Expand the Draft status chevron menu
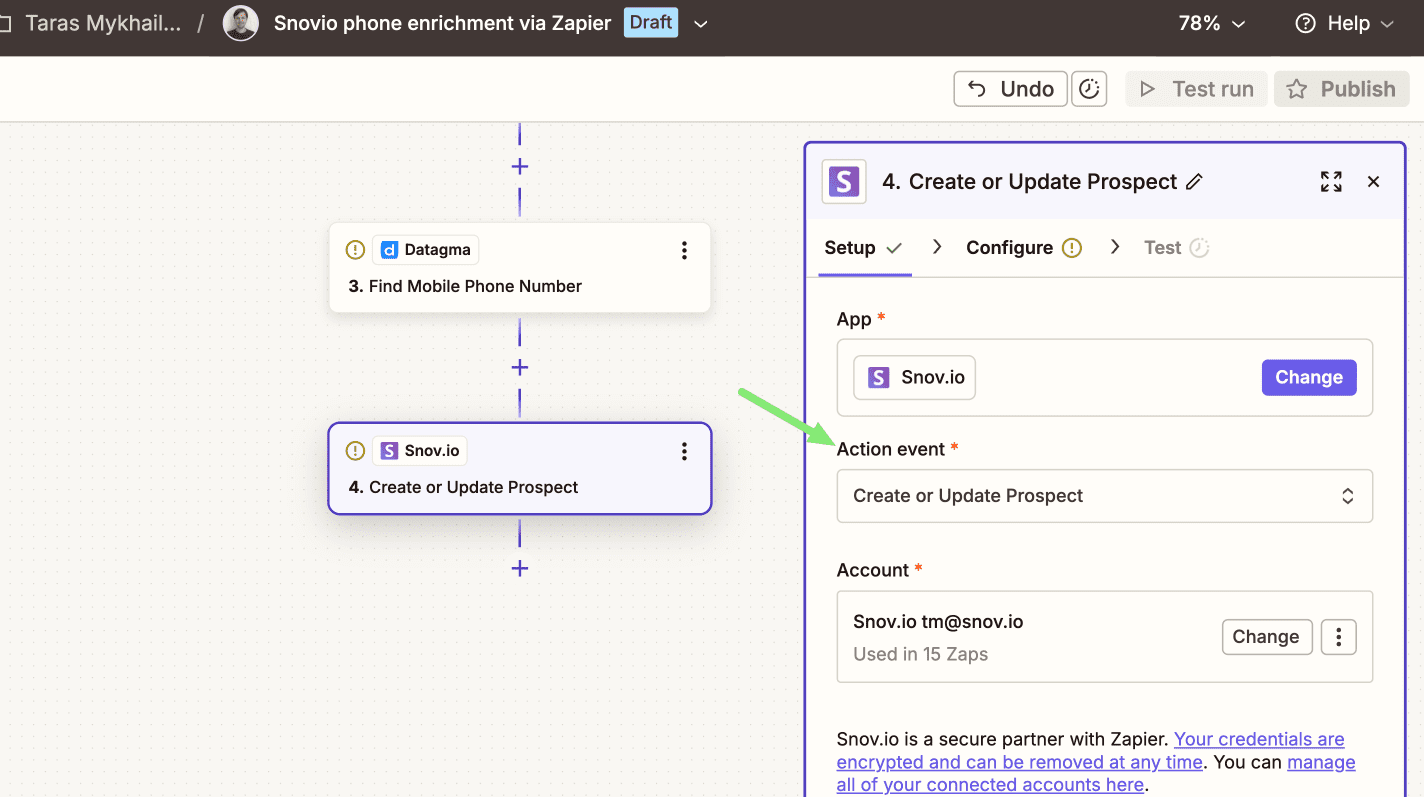Viewport: 1424px width, 797px height. [701, 24]
